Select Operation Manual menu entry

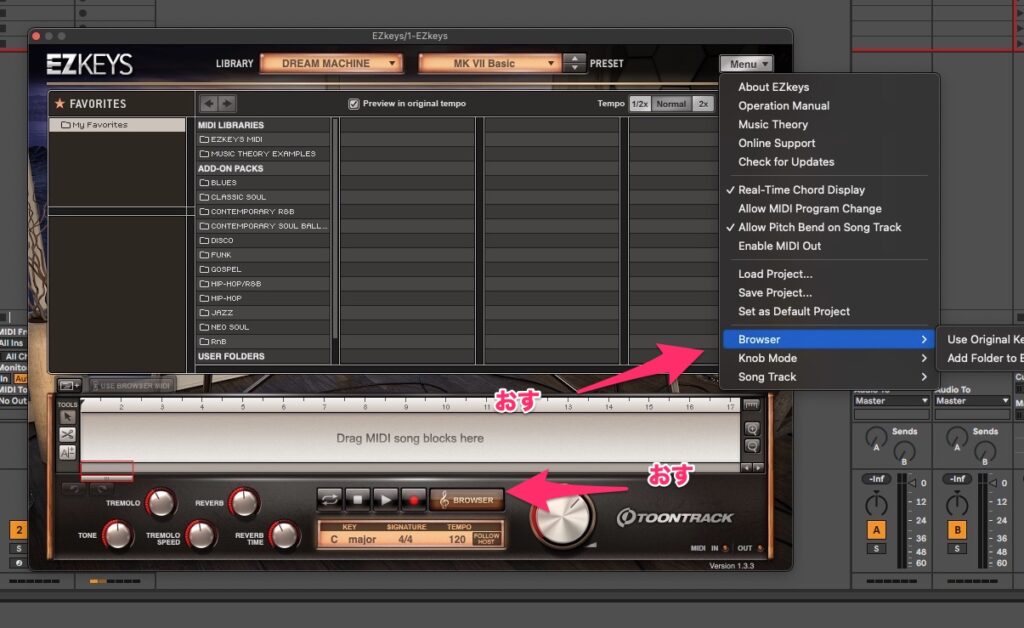(783, 106)
